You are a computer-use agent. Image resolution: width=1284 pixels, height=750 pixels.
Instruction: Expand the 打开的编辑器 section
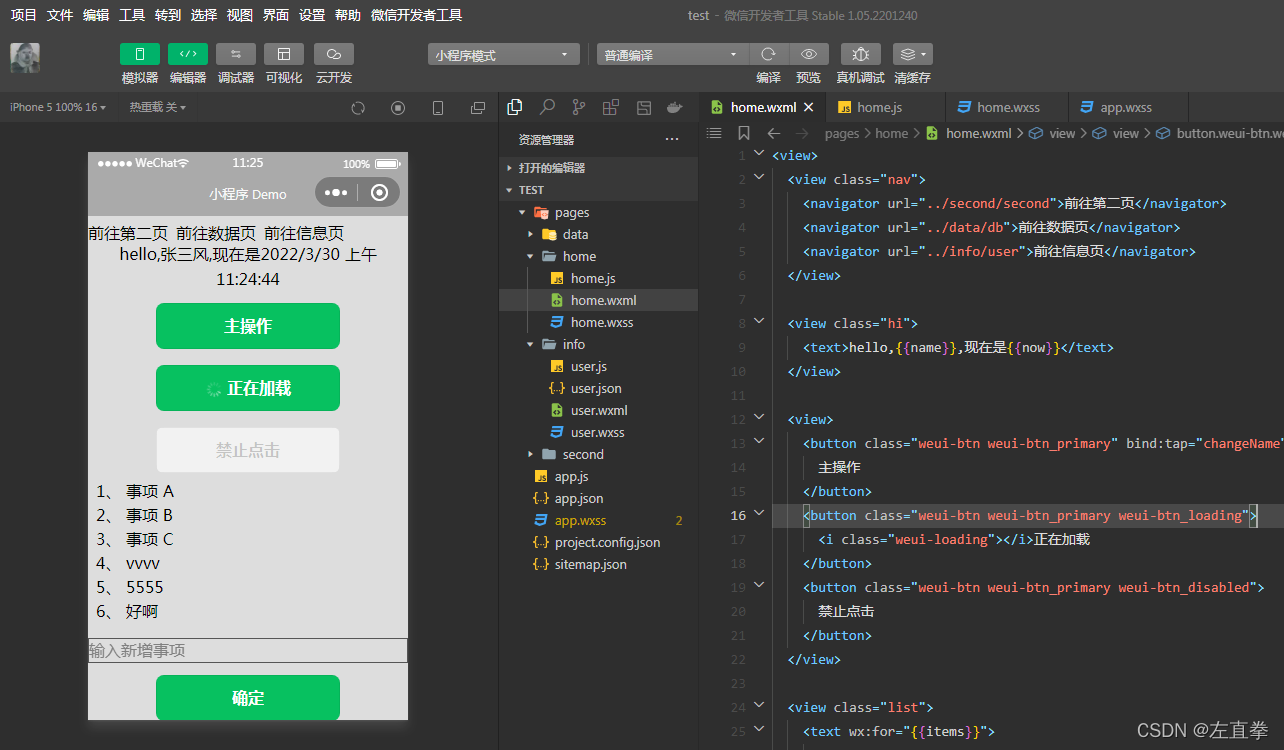(599, 168)
